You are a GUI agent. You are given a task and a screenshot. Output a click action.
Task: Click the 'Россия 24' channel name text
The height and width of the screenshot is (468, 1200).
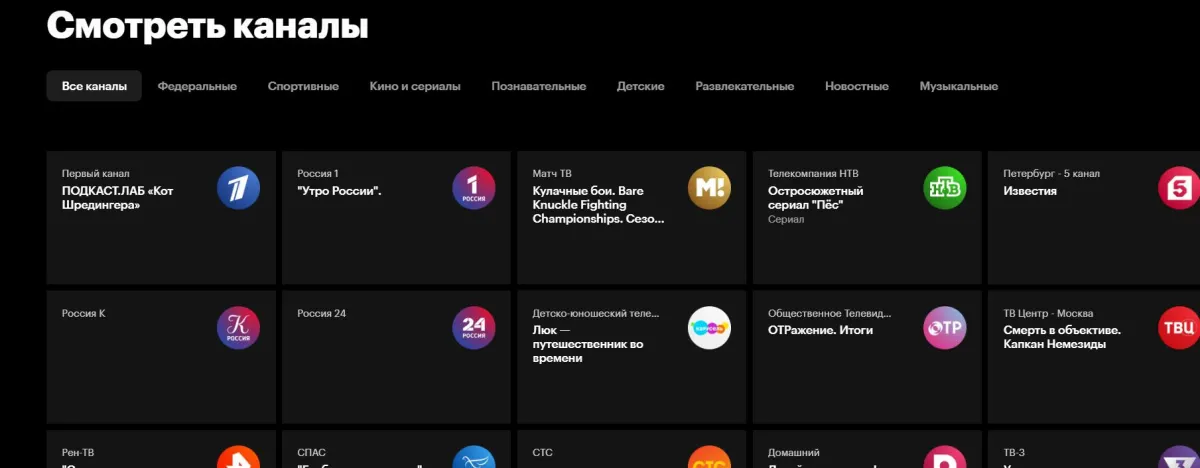tap(322, 313)
